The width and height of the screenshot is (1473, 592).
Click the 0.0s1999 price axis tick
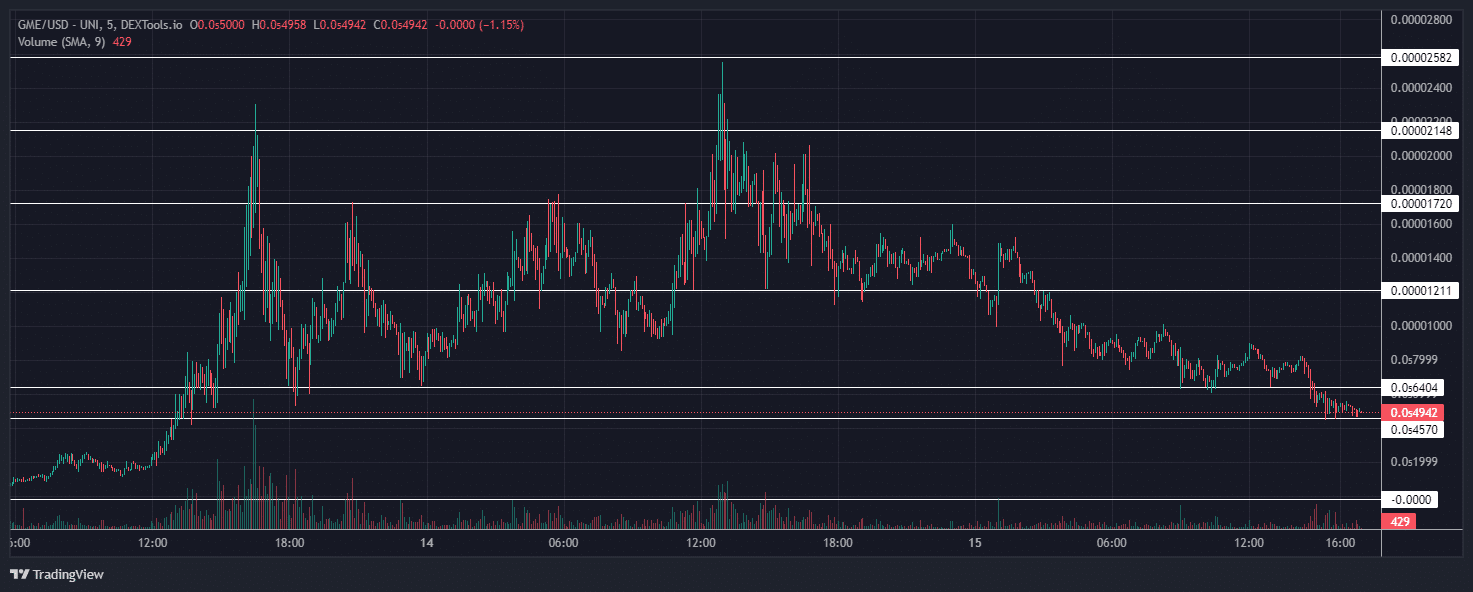[x=1413, y=461]
